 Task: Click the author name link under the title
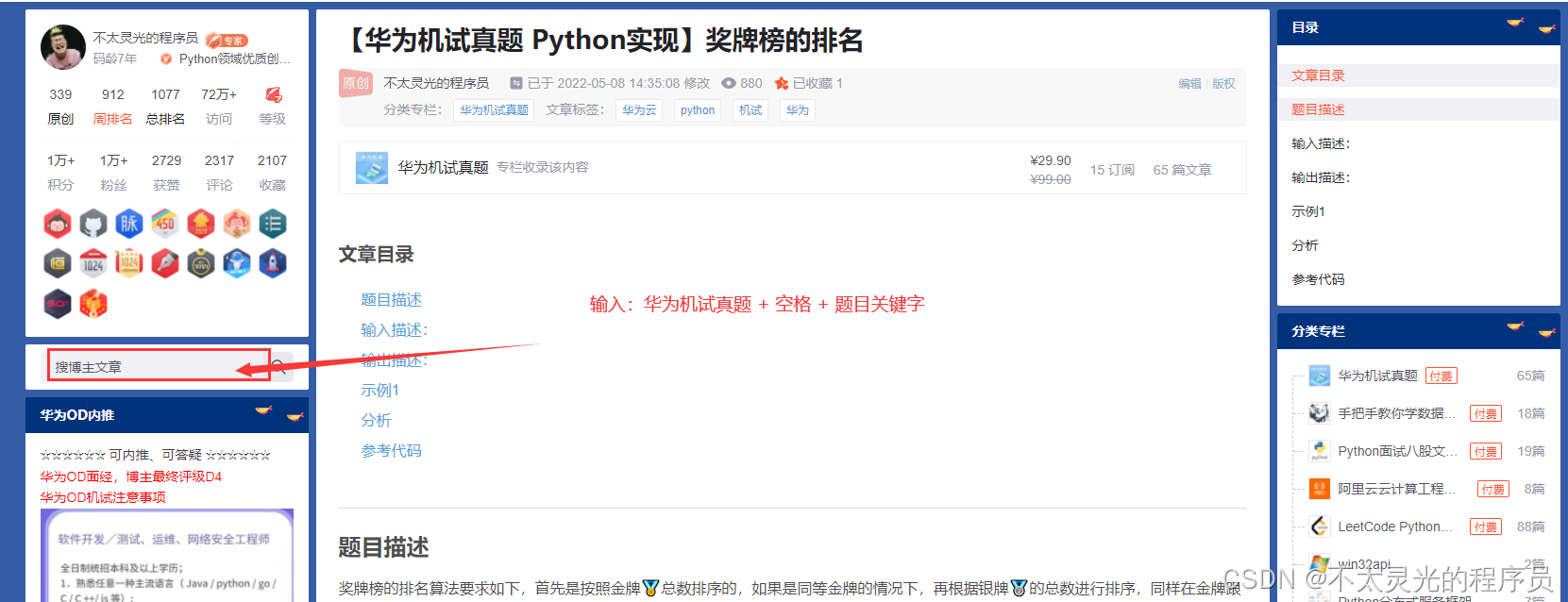pyautogui.click(x=436, y=83)
